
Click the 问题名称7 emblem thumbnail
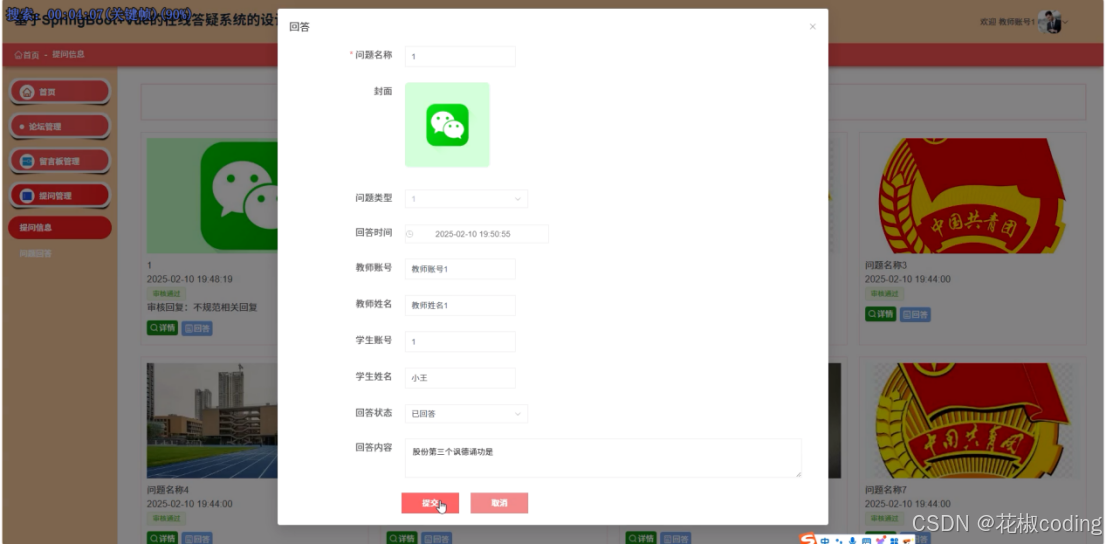[x=972, y=421]
